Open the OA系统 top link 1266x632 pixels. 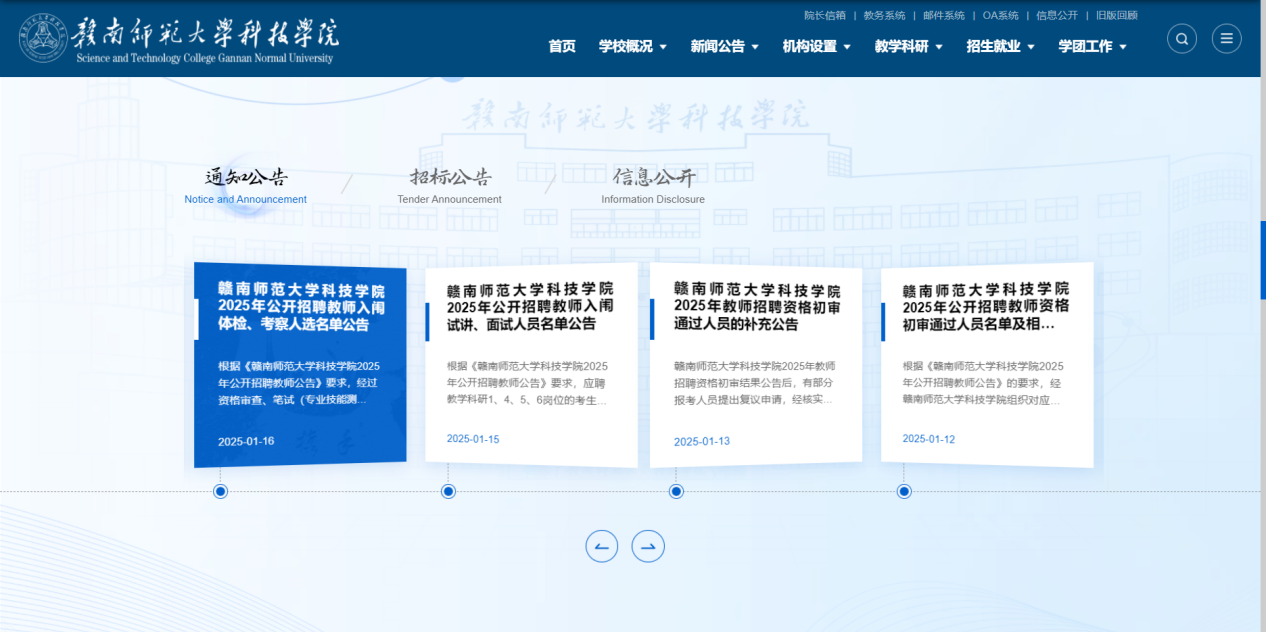pyautogui.click(x=1001, y=15)
